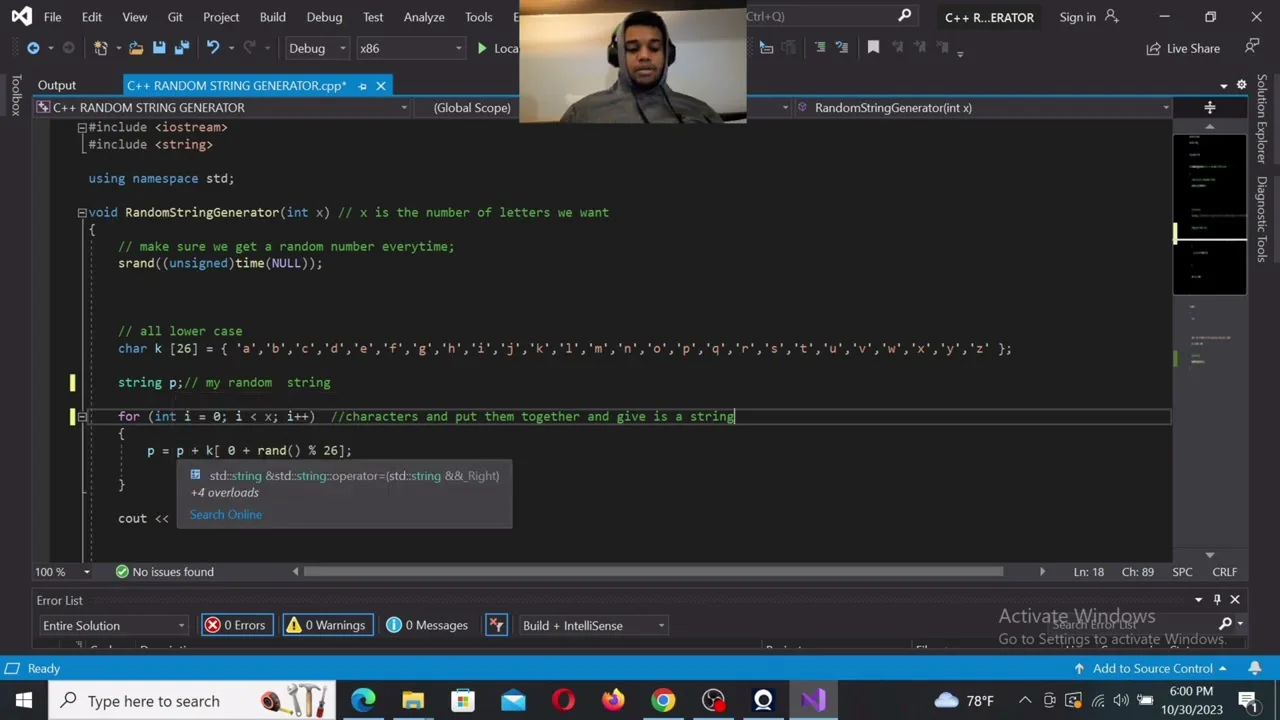Toggle a bookmark with the bookmark icon
This screenshot has width=1280, height=720.
(873, 48)
